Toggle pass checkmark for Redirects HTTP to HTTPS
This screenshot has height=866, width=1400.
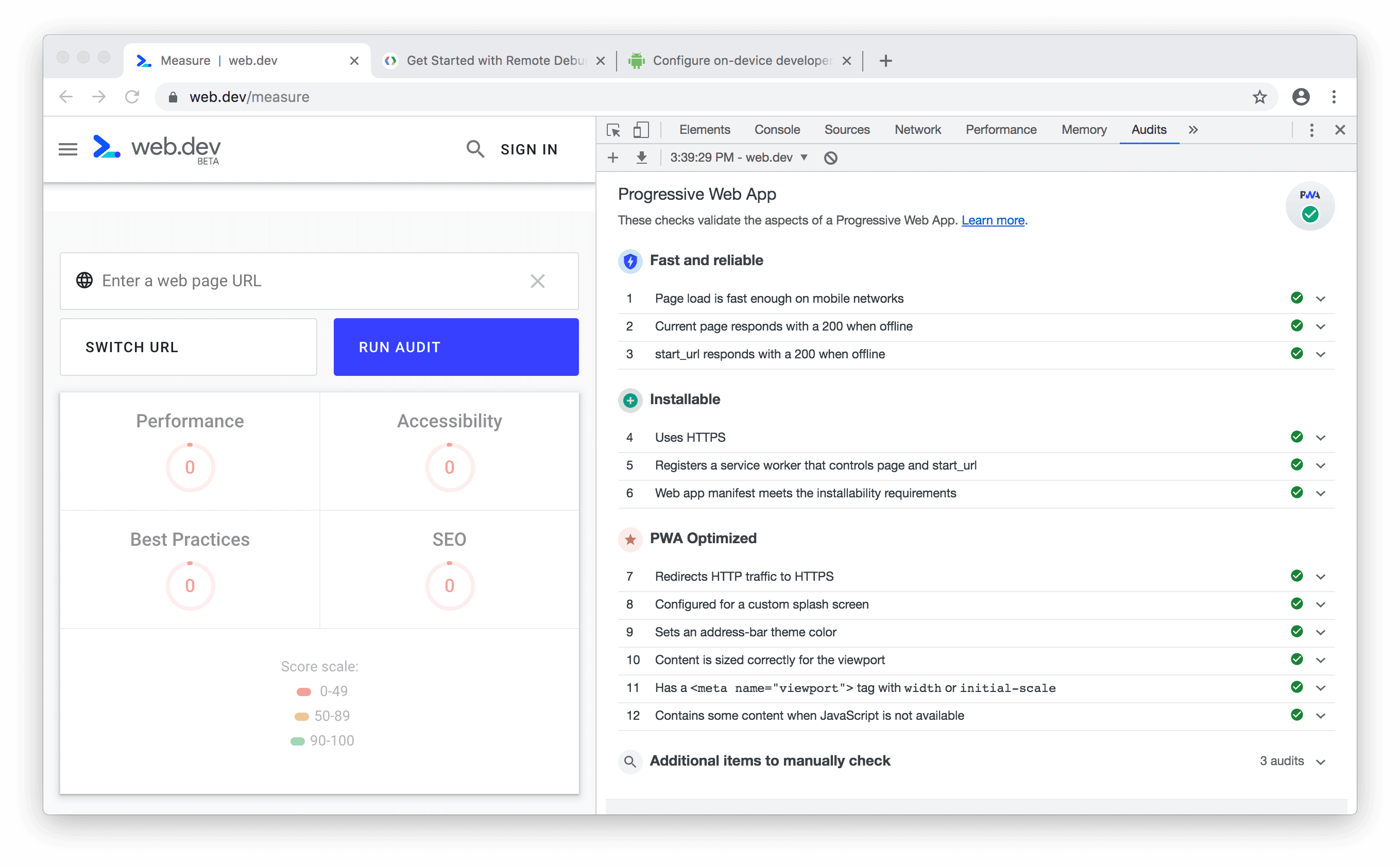tap(1296, 576)
